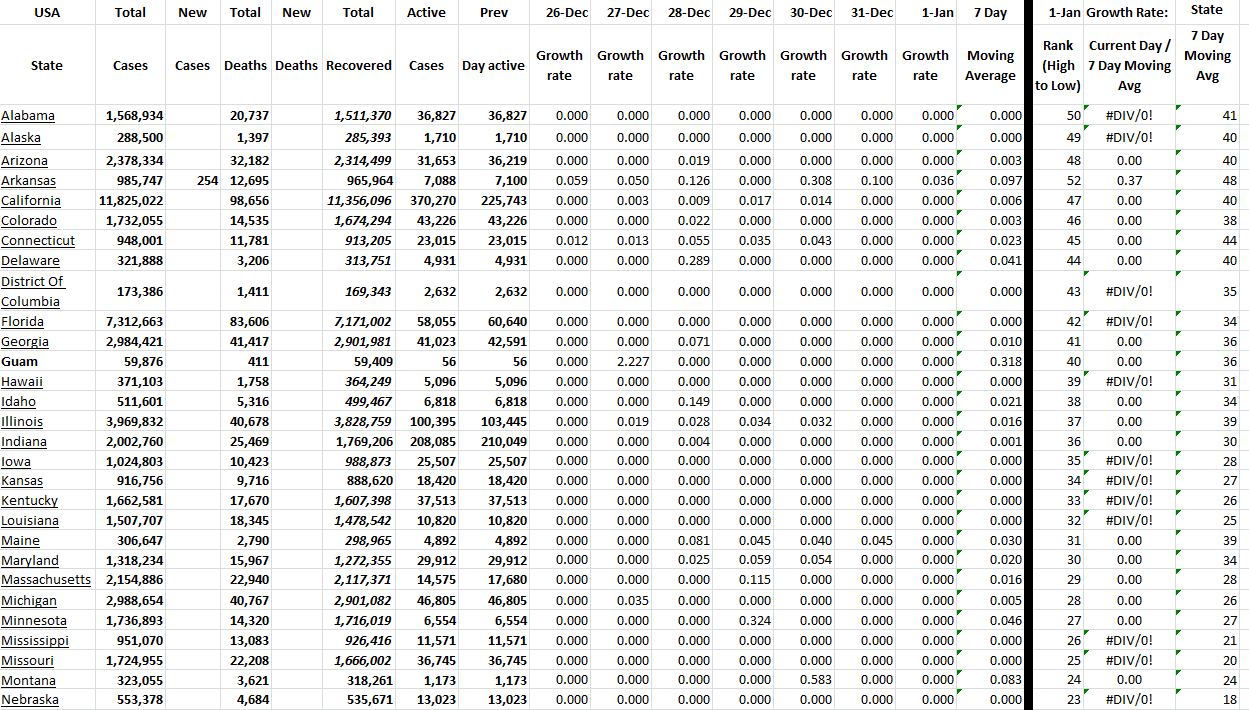Click the Nebraska state link
This screenshot has height=710, width=1249.
pyautogui.click(x=30, y=700)
